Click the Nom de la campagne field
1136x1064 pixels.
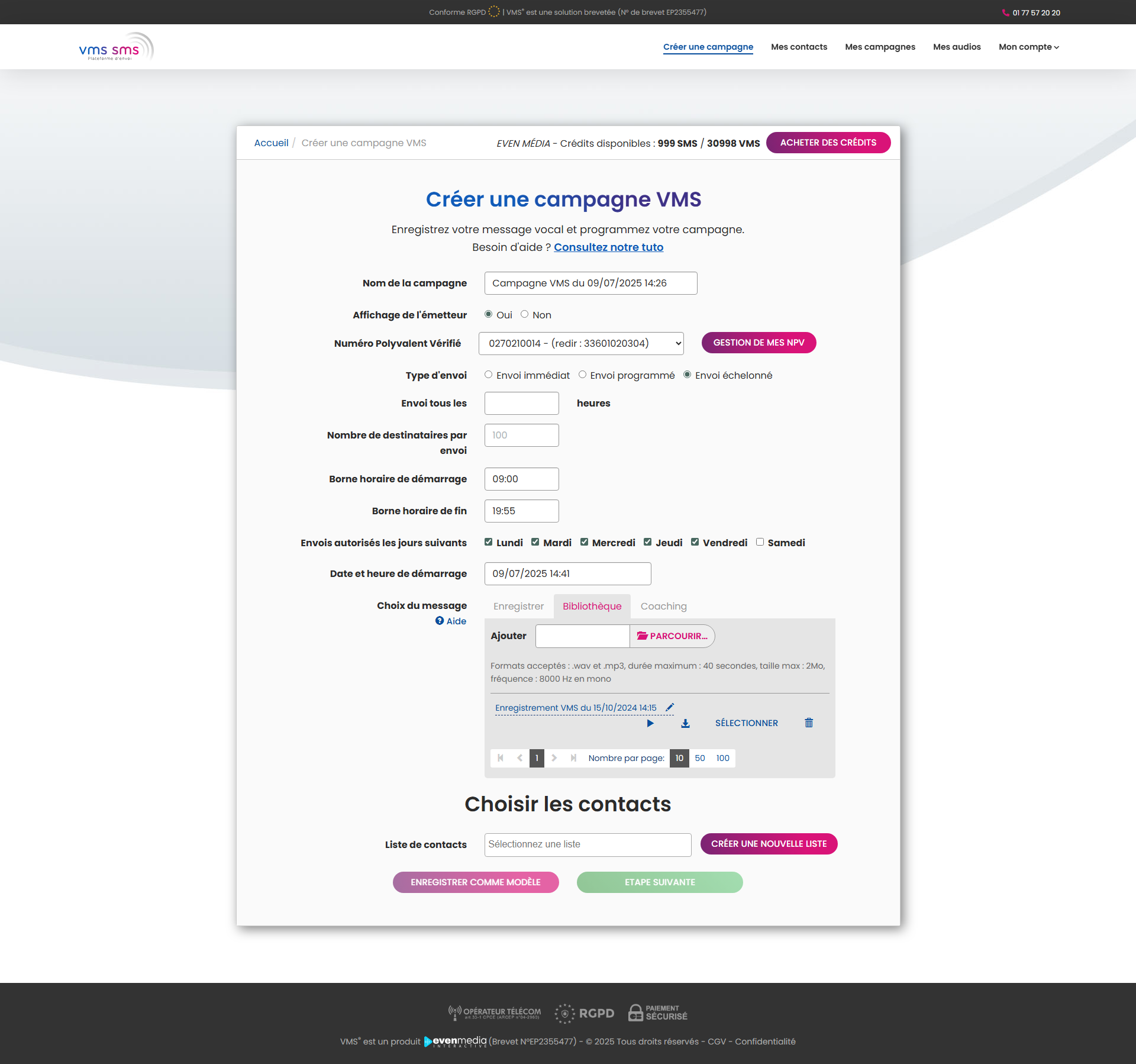pos(590,283)
